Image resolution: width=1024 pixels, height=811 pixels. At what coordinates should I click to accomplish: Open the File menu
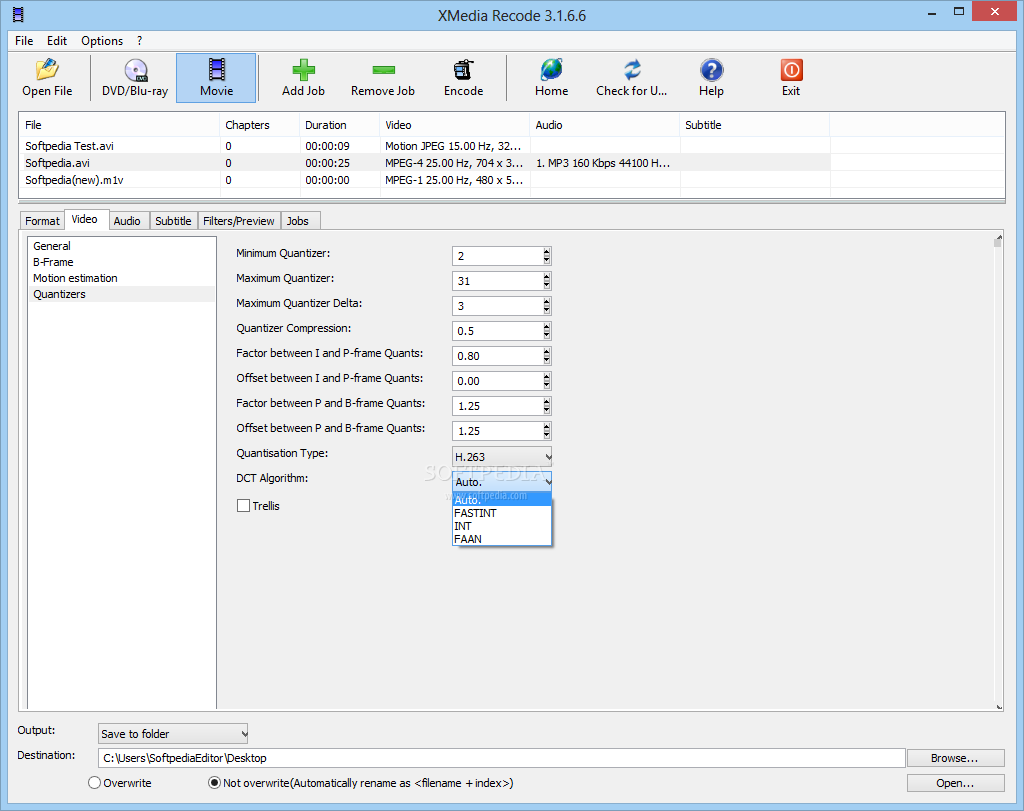pos(24,40)
